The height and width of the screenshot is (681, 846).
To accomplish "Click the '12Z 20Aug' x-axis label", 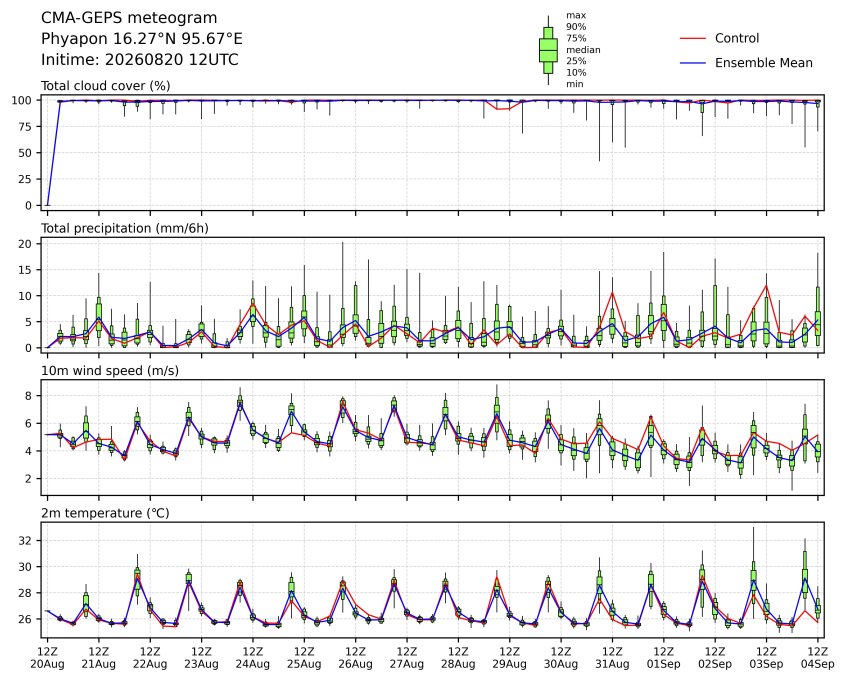I will click(x=47, y=658).
